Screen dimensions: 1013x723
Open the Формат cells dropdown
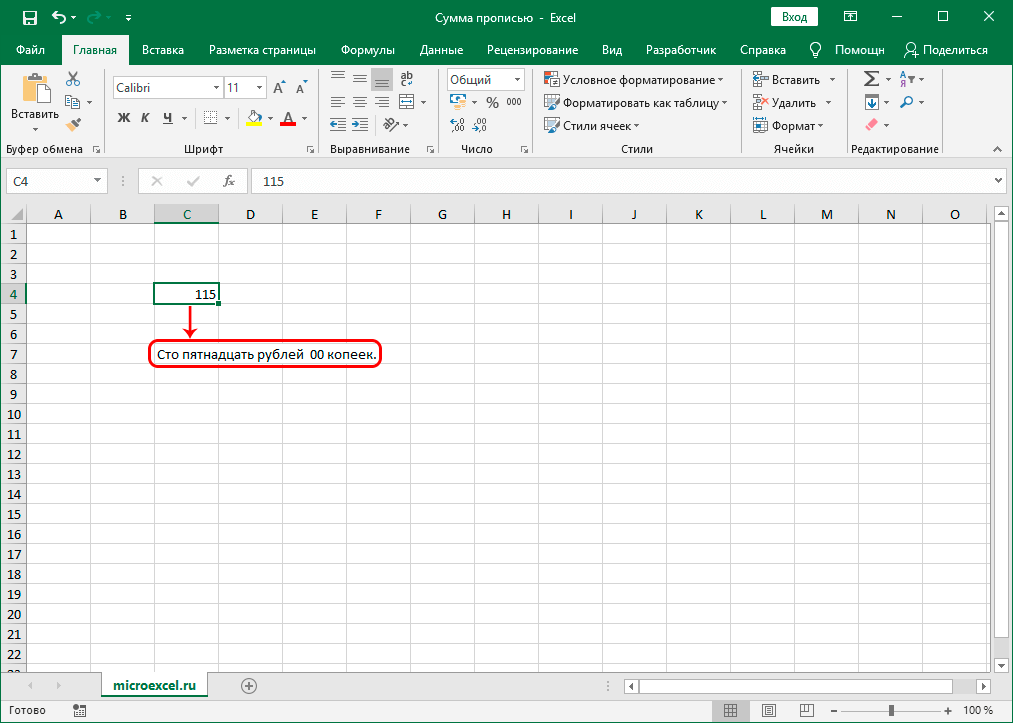tap(789, 126)
